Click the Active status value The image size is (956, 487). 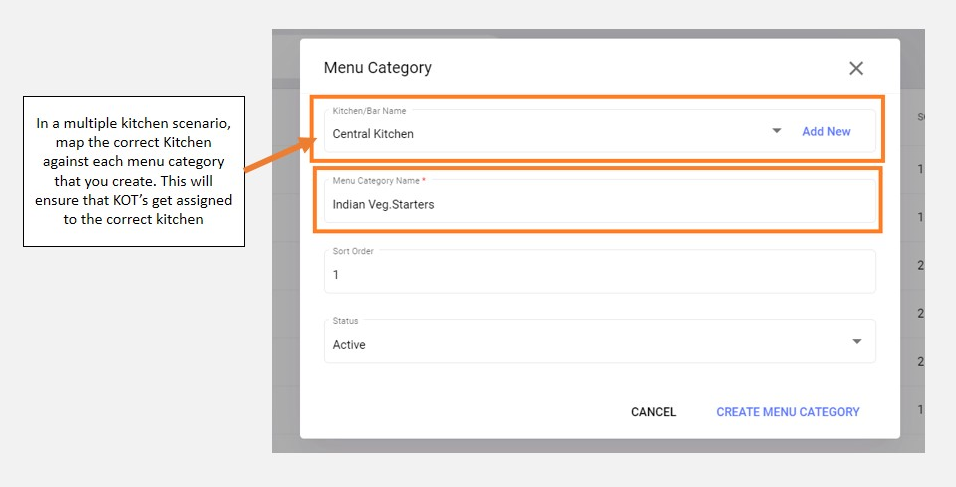[349, 345]
